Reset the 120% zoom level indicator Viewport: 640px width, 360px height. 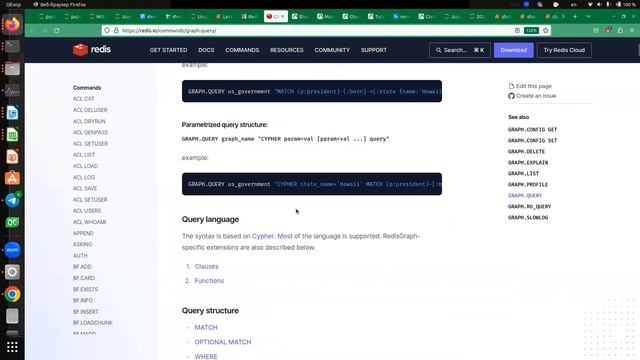(531, 31)
